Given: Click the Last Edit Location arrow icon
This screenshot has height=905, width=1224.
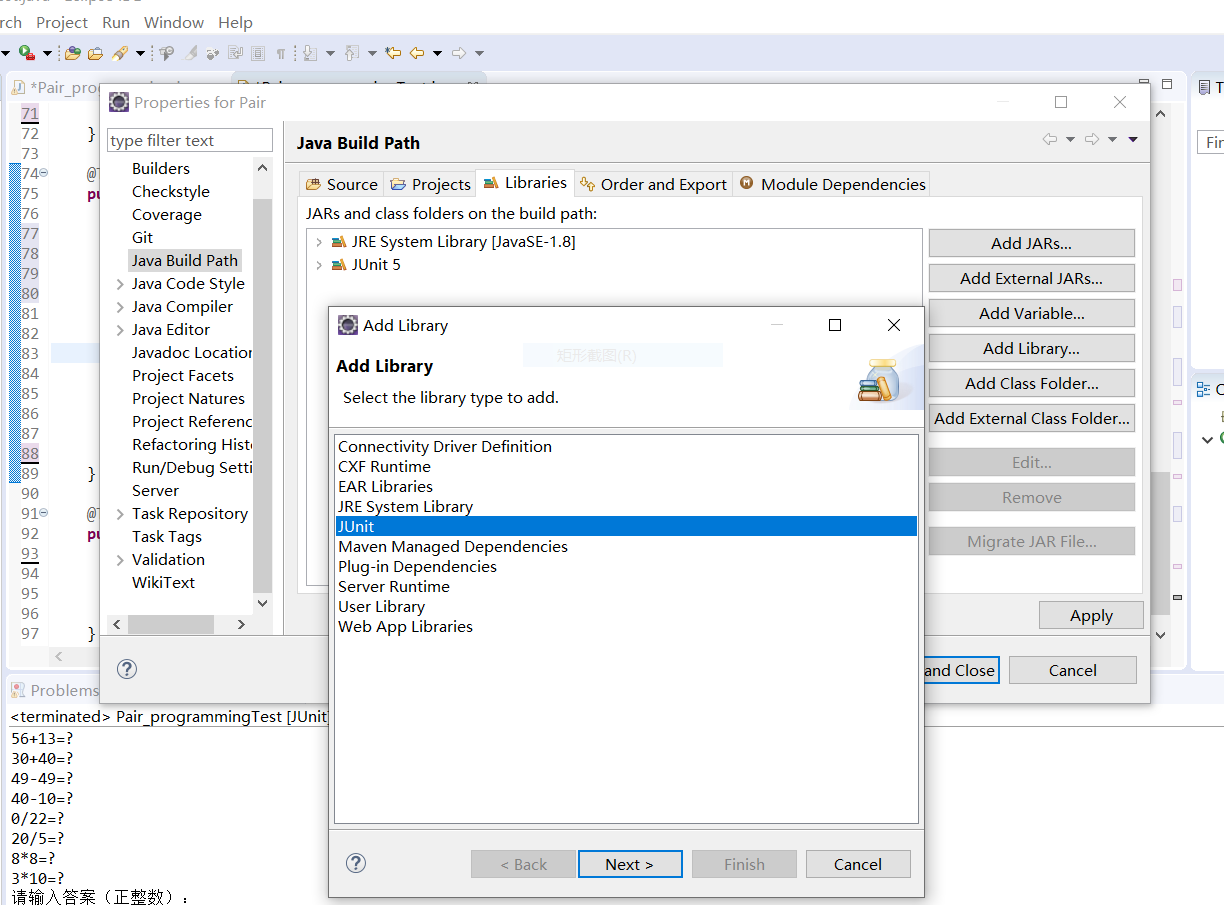Looking at the screenshot, I should point(393,53).
